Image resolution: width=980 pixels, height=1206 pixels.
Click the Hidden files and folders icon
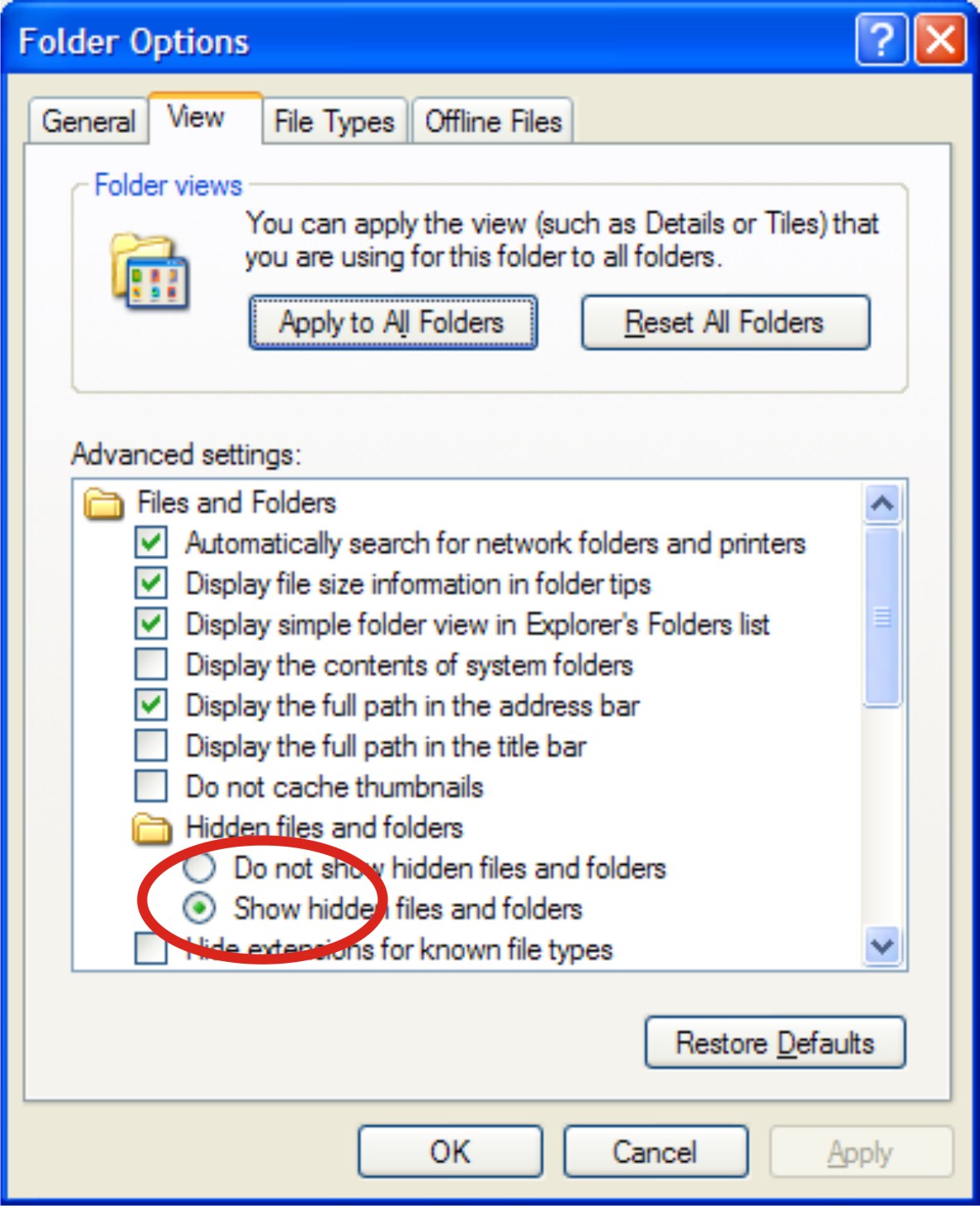[152, 828]
